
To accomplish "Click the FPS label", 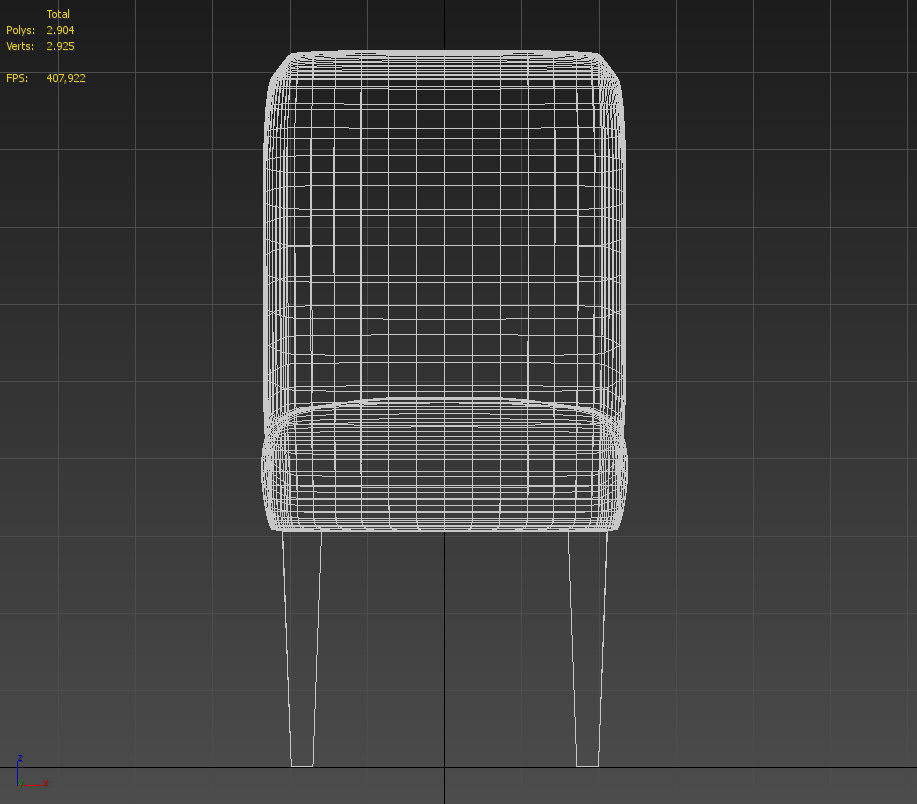I will click(17, 78).
